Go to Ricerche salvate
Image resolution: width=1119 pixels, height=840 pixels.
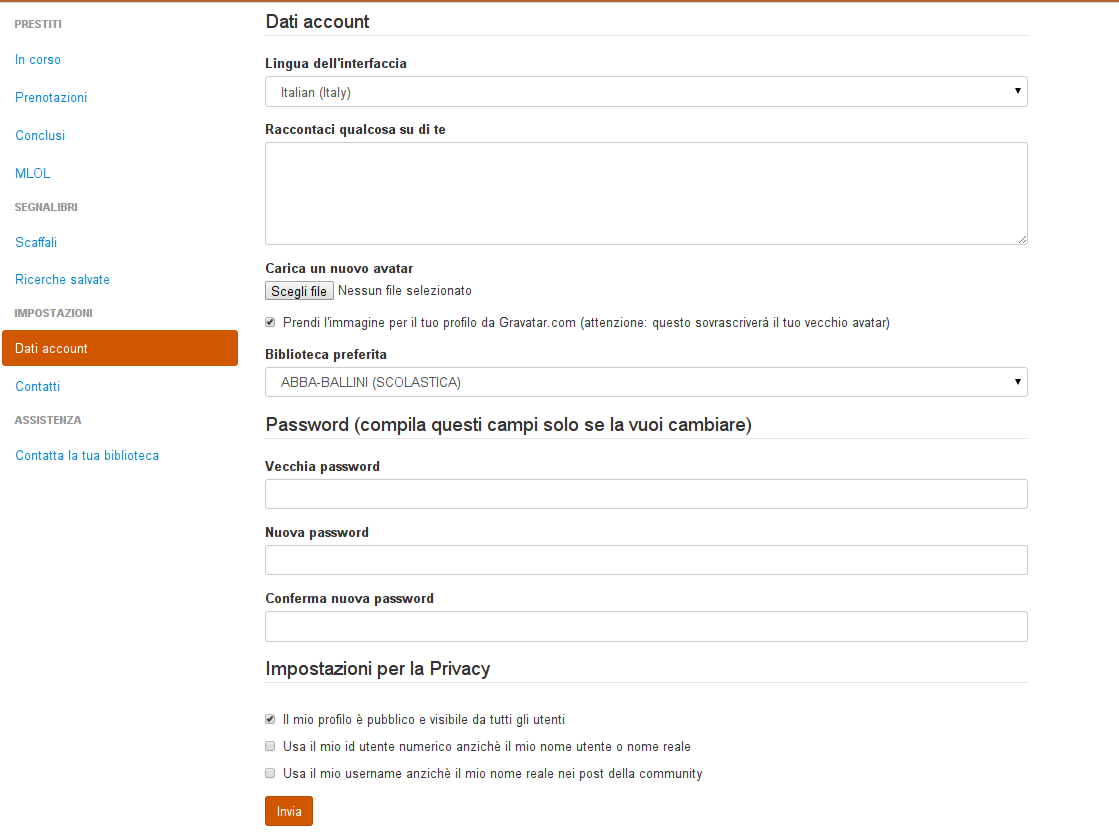coord(62,280)
